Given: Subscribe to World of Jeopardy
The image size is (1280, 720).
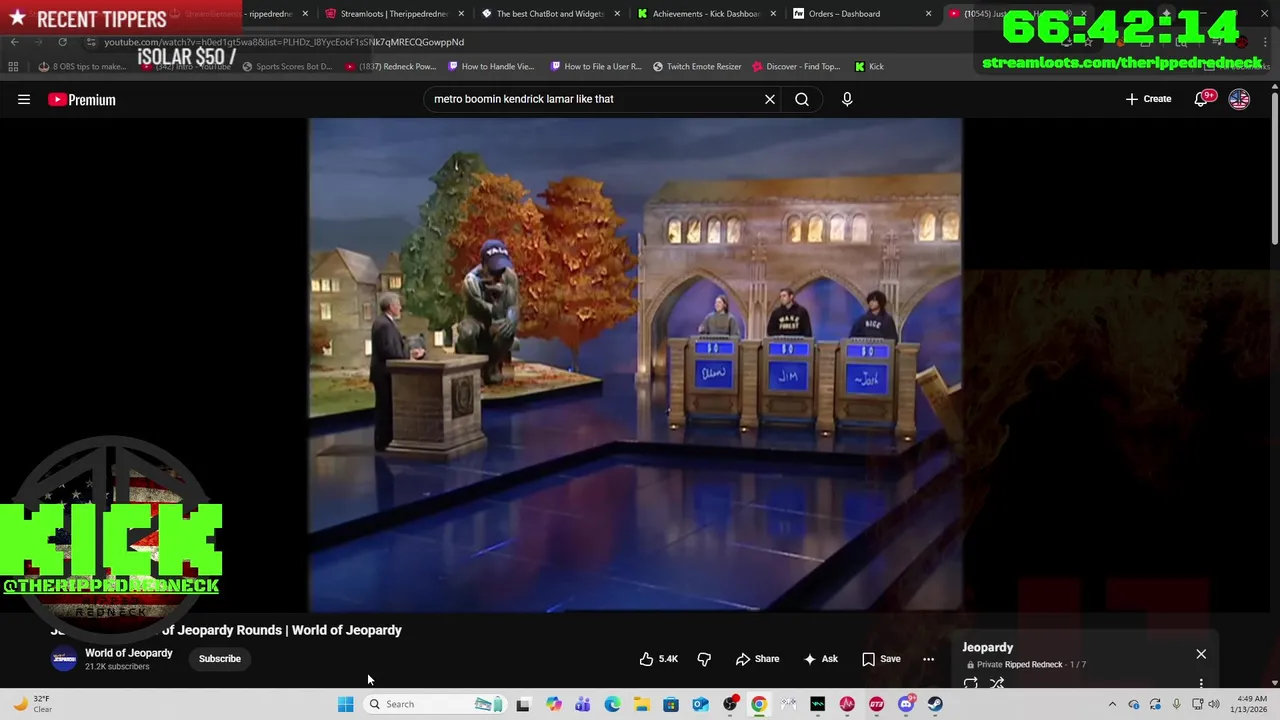Looking at the screenshot, I should tap(220, 659).
